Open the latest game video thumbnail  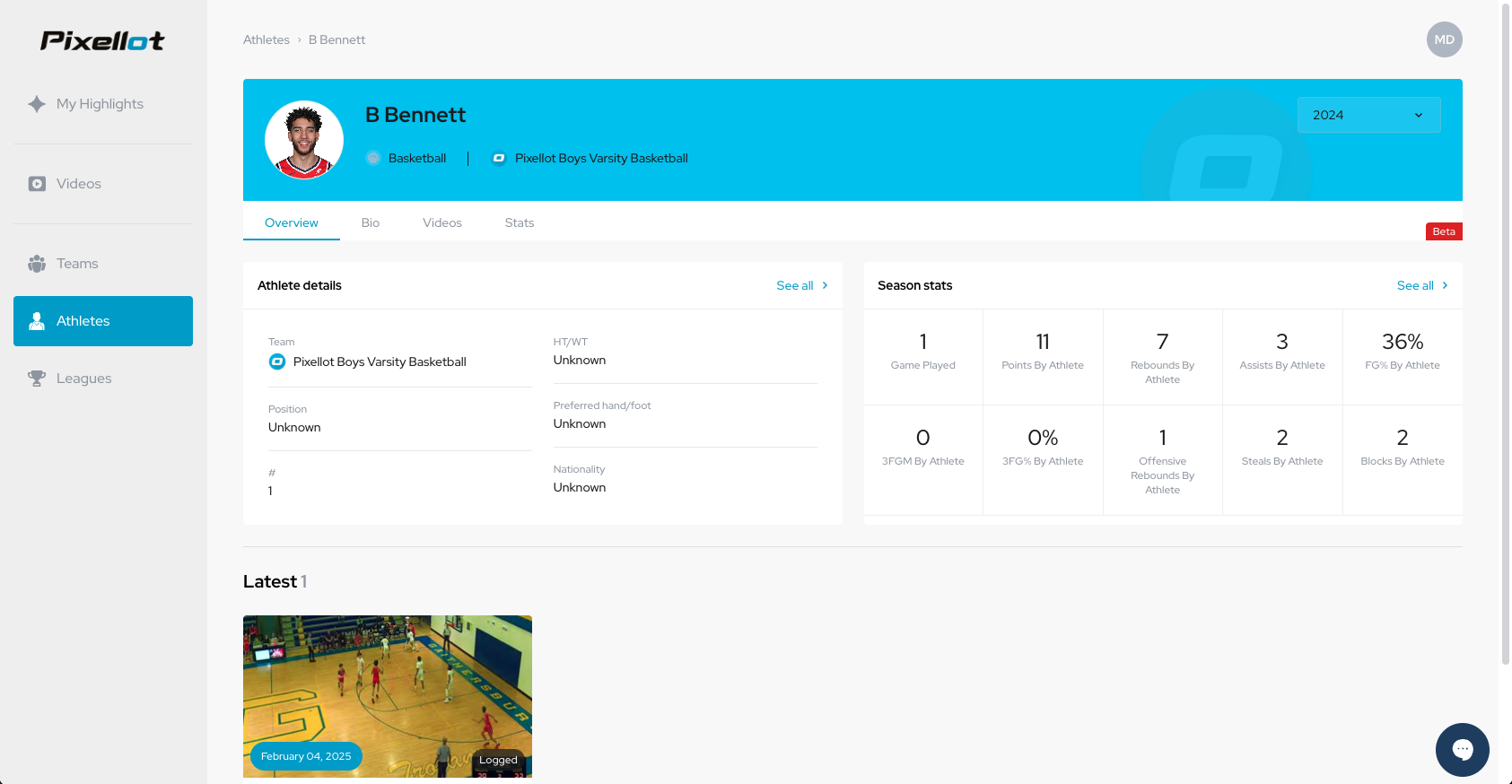point(388,696)
